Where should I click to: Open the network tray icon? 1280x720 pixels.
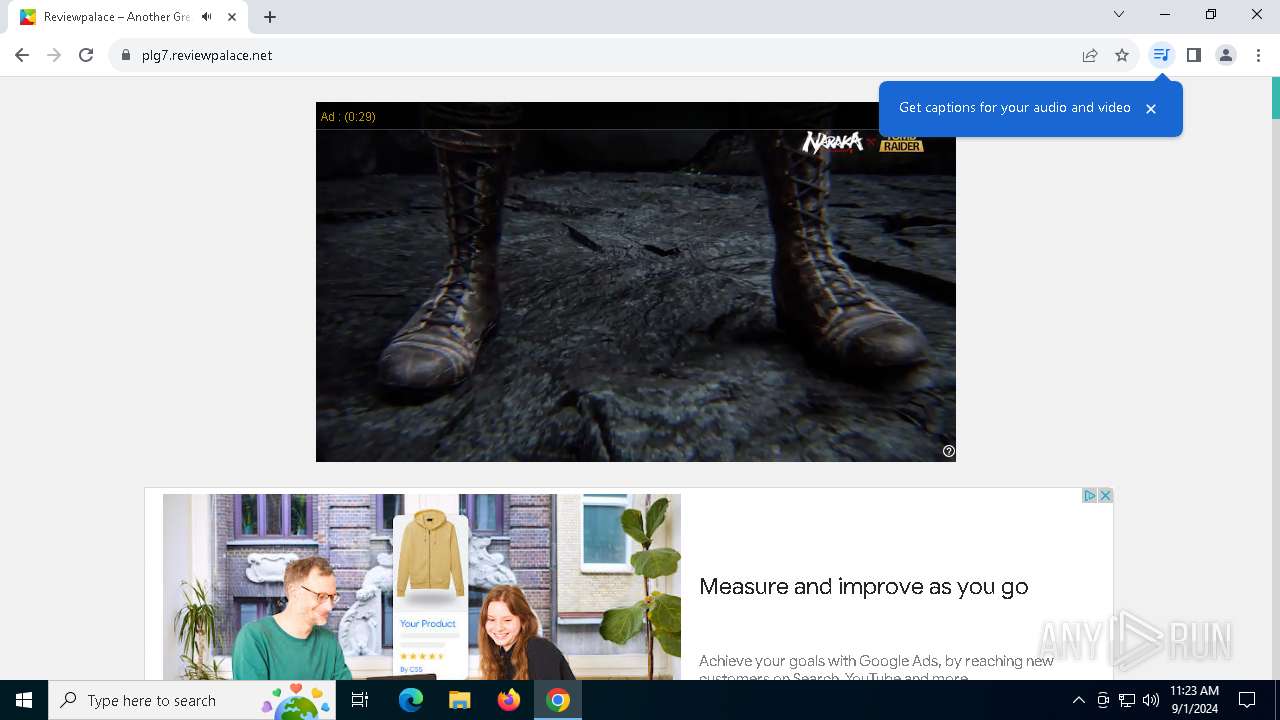(x=1127, y=700)
